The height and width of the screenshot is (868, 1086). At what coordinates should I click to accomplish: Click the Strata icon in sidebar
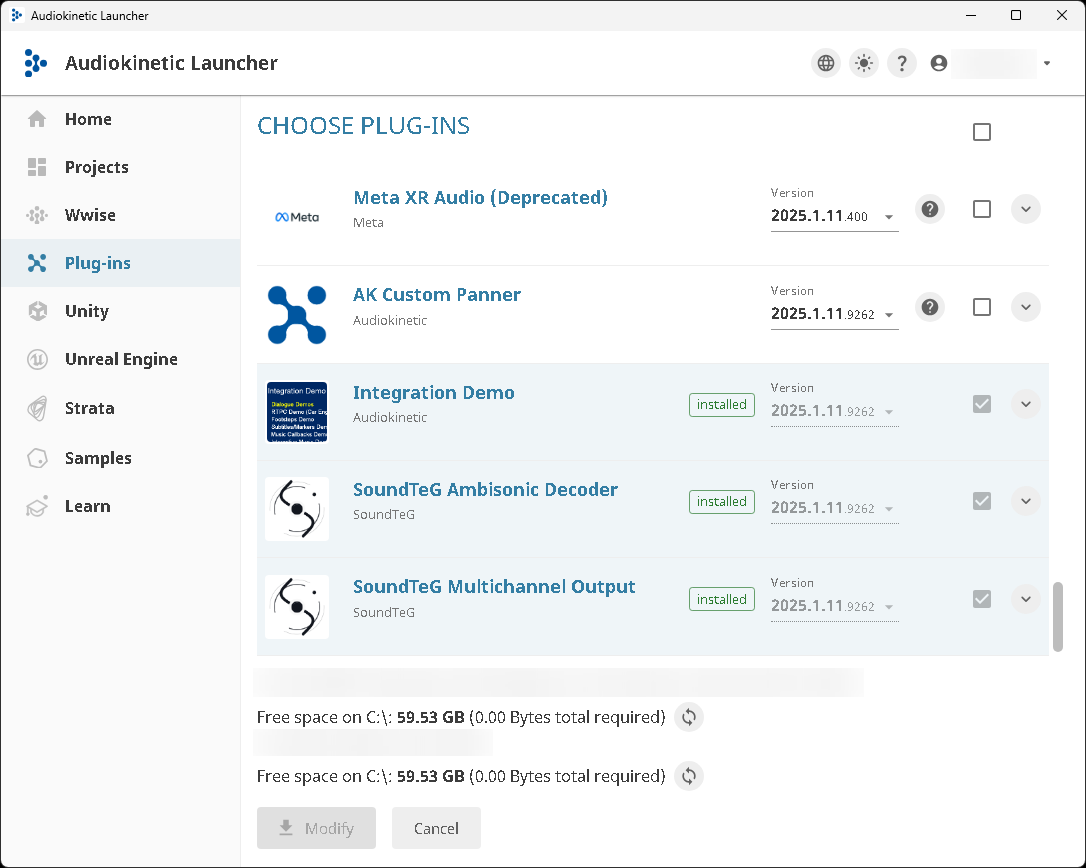(x=37, y=408)
